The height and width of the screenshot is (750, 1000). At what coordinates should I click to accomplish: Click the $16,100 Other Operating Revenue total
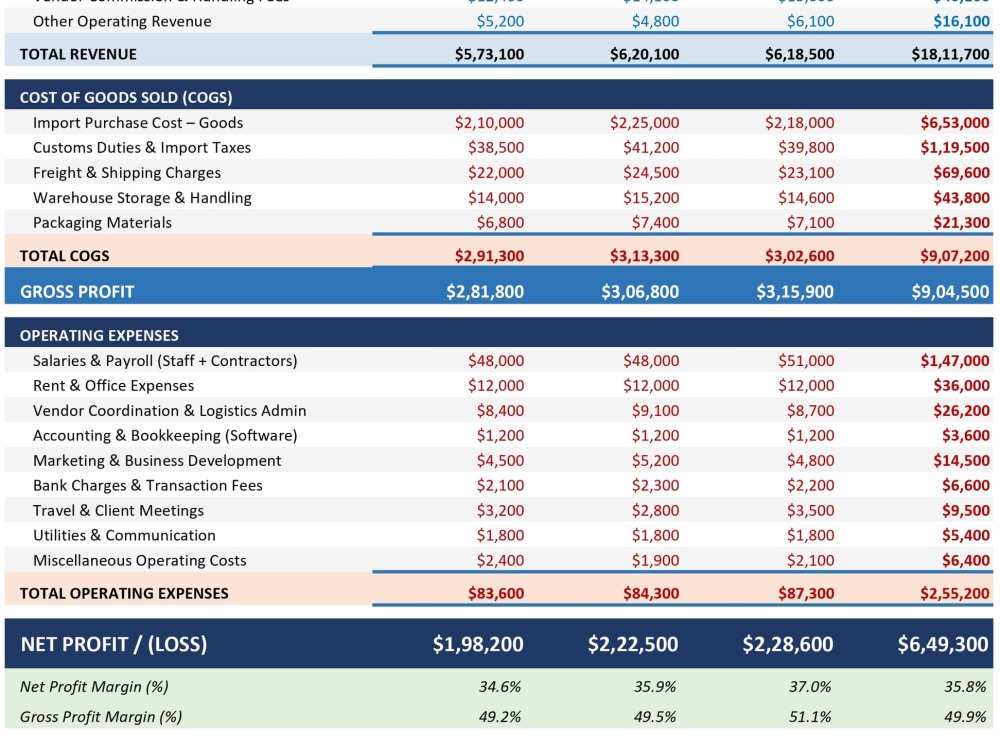pyautogui.click(x=961, y=21)
